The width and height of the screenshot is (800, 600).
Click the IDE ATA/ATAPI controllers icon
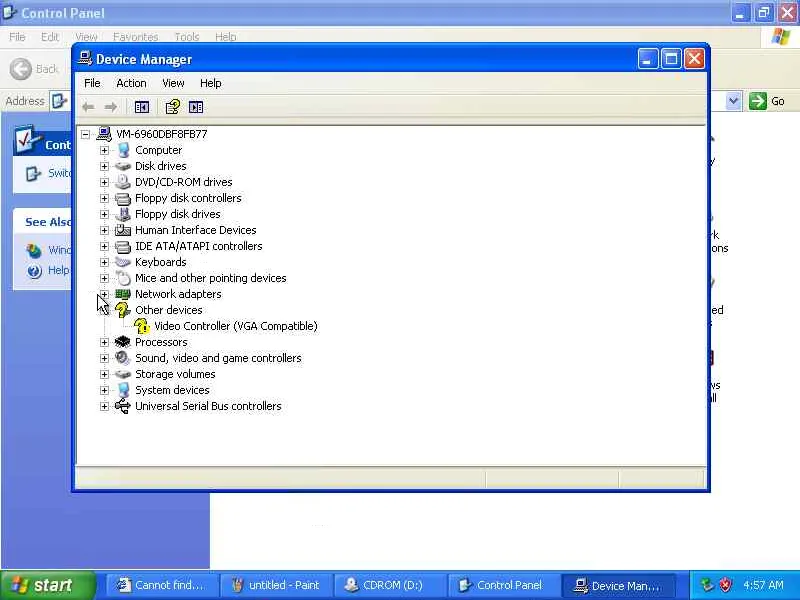pyautogui.click(x=123, y=246)
